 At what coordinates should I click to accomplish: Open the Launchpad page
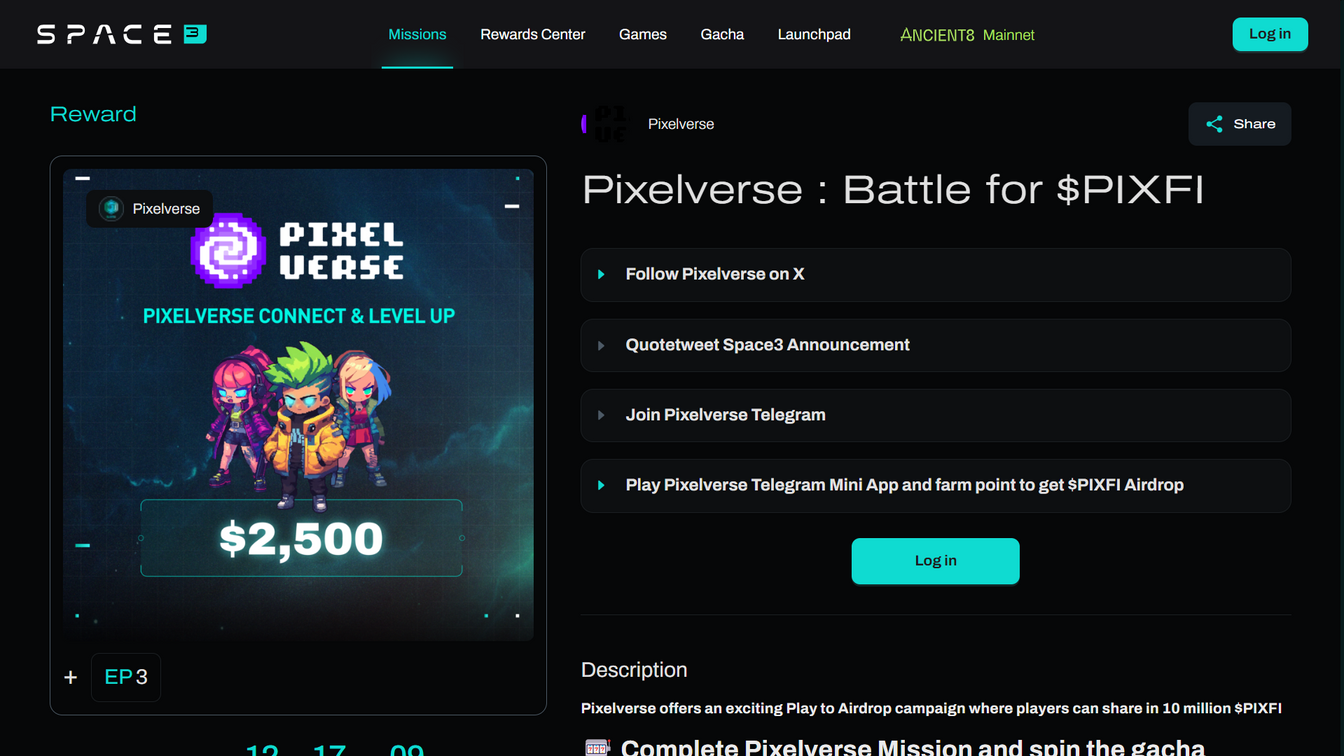814,34
